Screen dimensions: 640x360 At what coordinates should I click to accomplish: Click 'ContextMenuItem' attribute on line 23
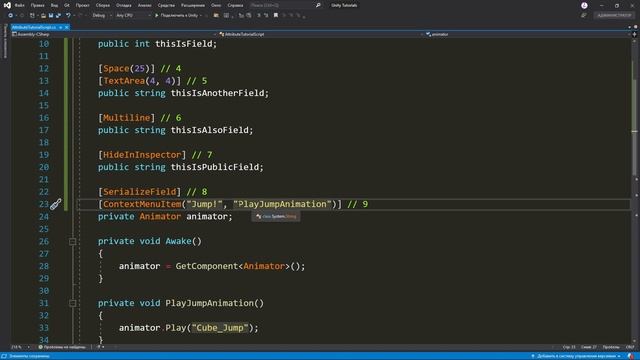[142, 204]
